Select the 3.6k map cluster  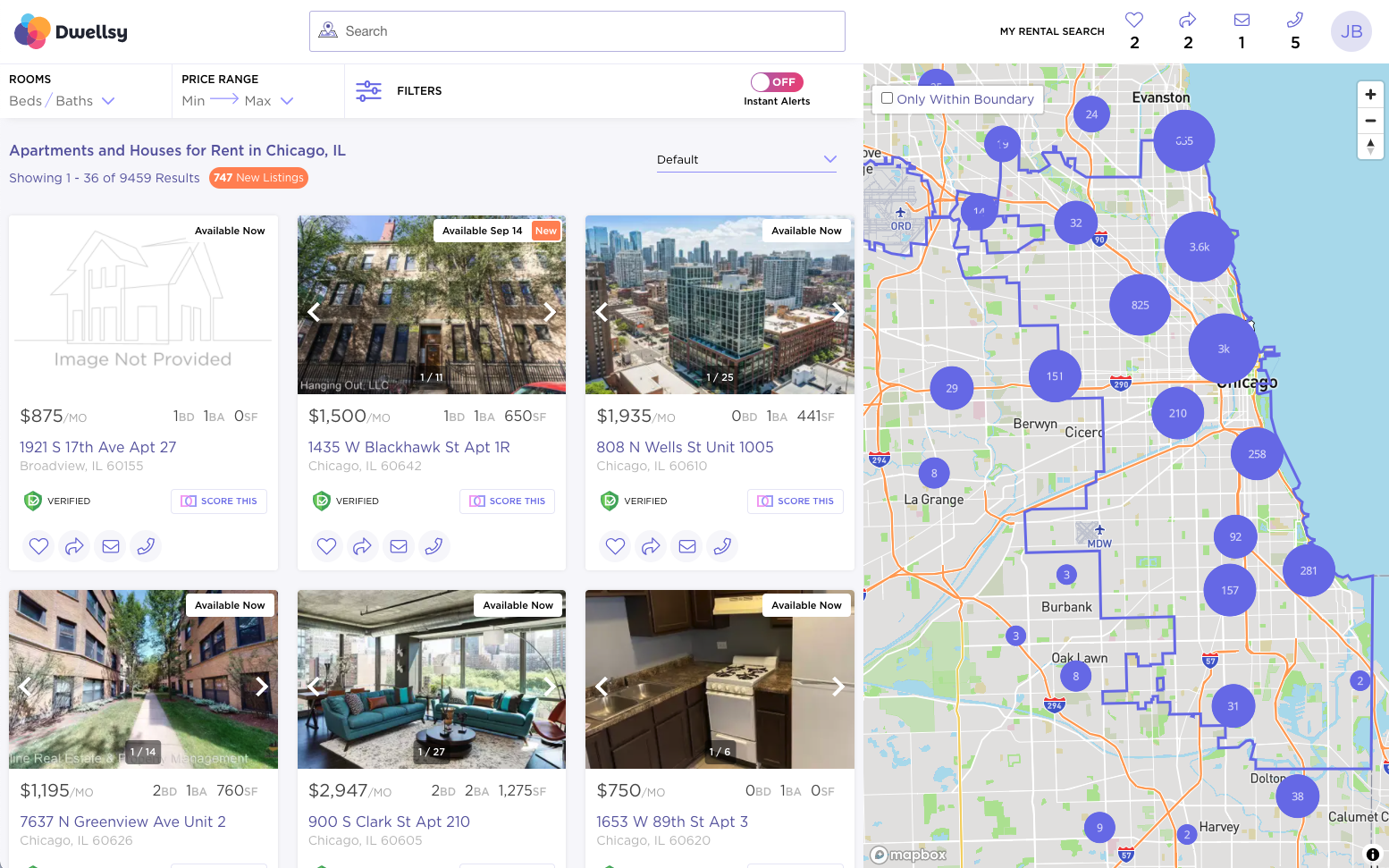point(1200,247)
